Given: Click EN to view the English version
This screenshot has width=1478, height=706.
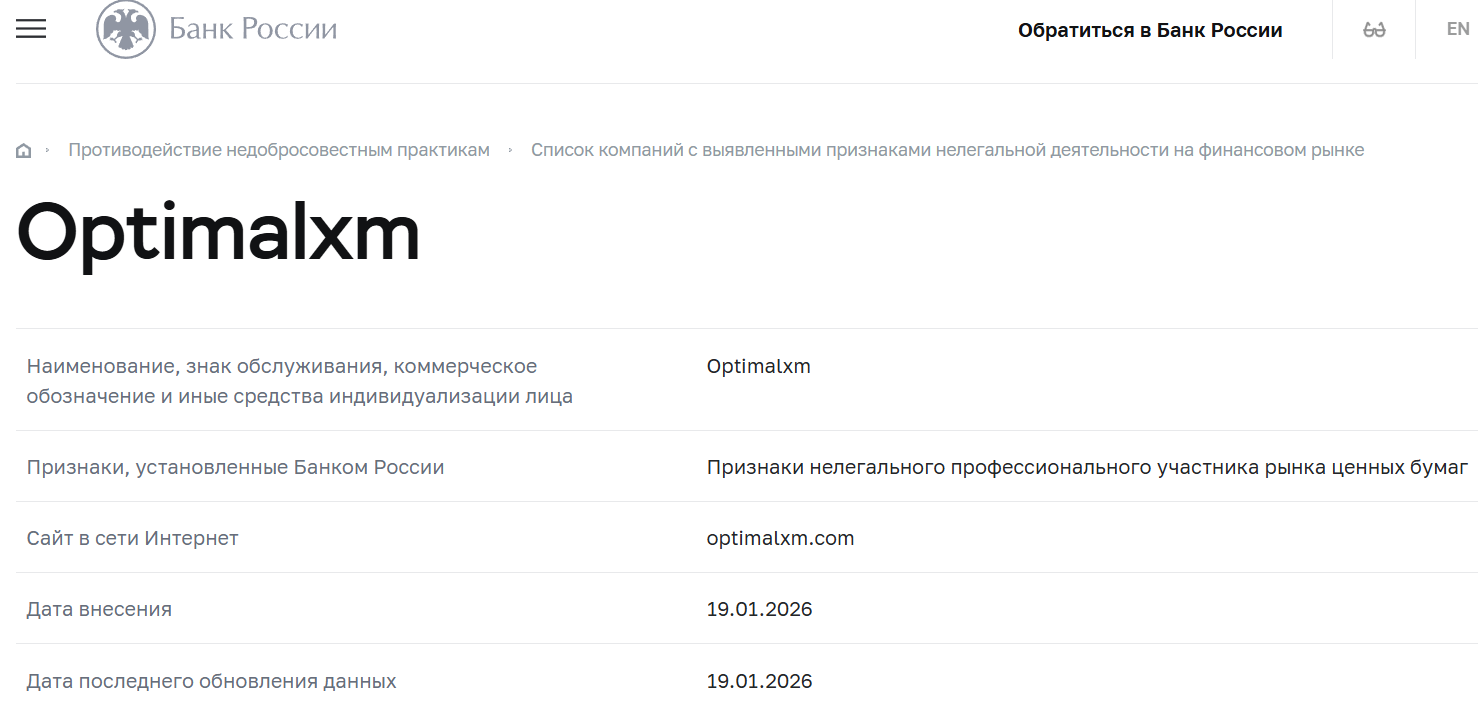Looking at the screenshot, I should [x=1457, y=29].
